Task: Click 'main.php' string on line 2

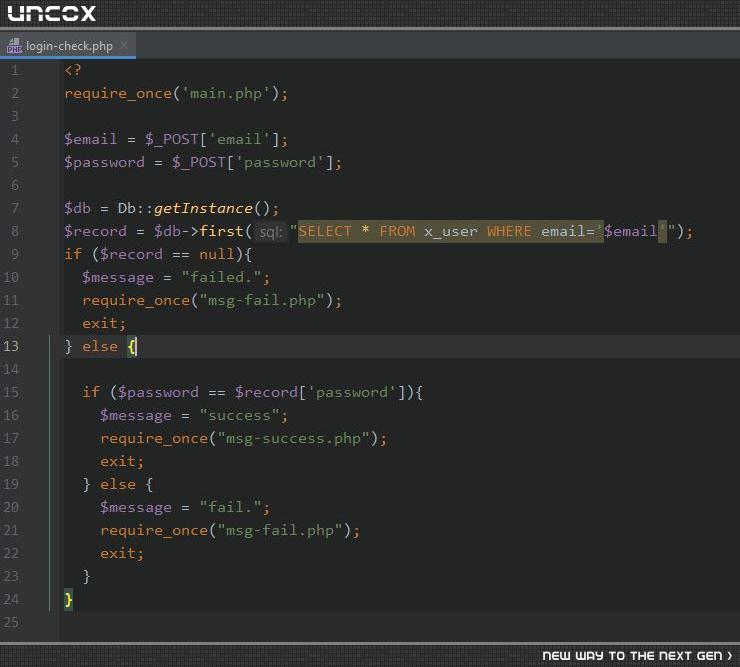Action: click(226, 93)
